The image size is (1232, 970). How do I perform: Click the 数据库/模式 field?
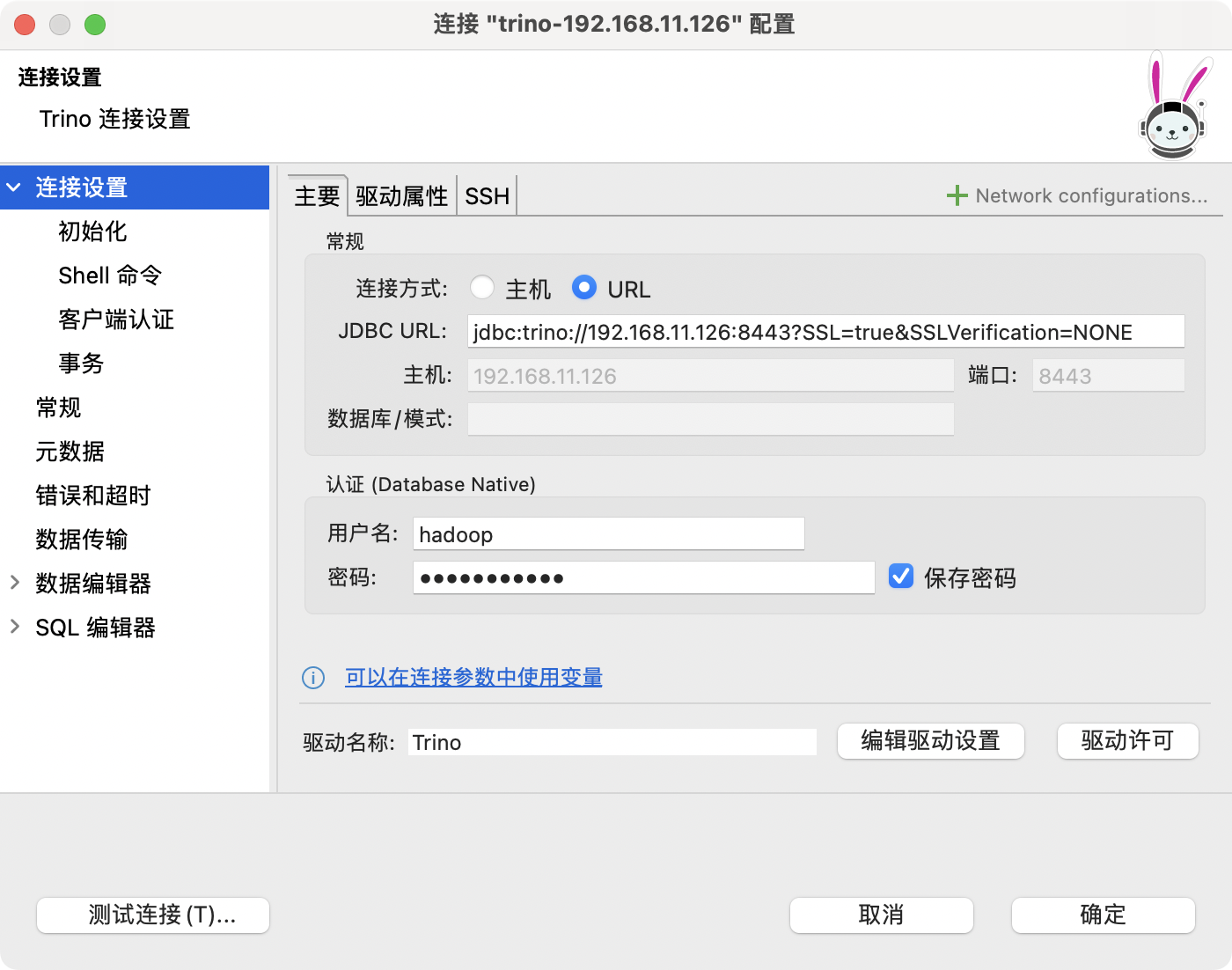711,419
